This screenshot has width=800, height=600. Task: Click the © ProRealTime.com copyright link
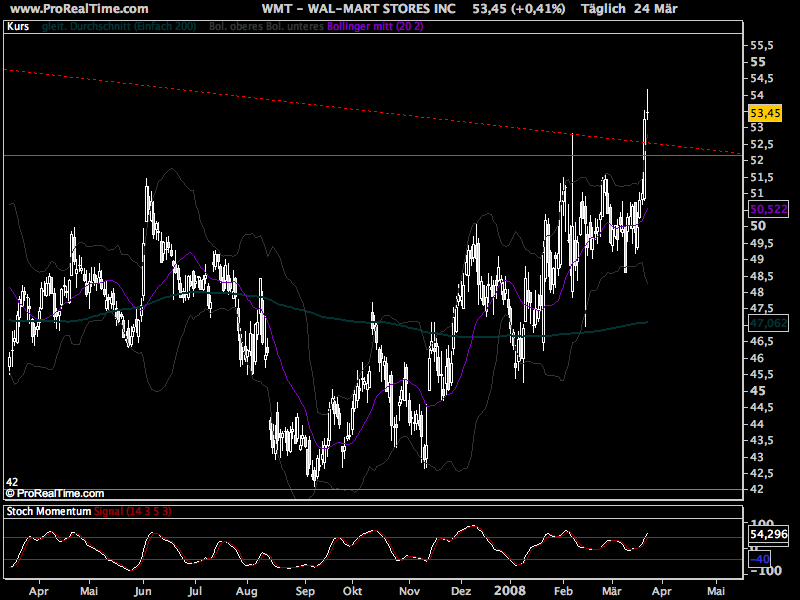55,492
